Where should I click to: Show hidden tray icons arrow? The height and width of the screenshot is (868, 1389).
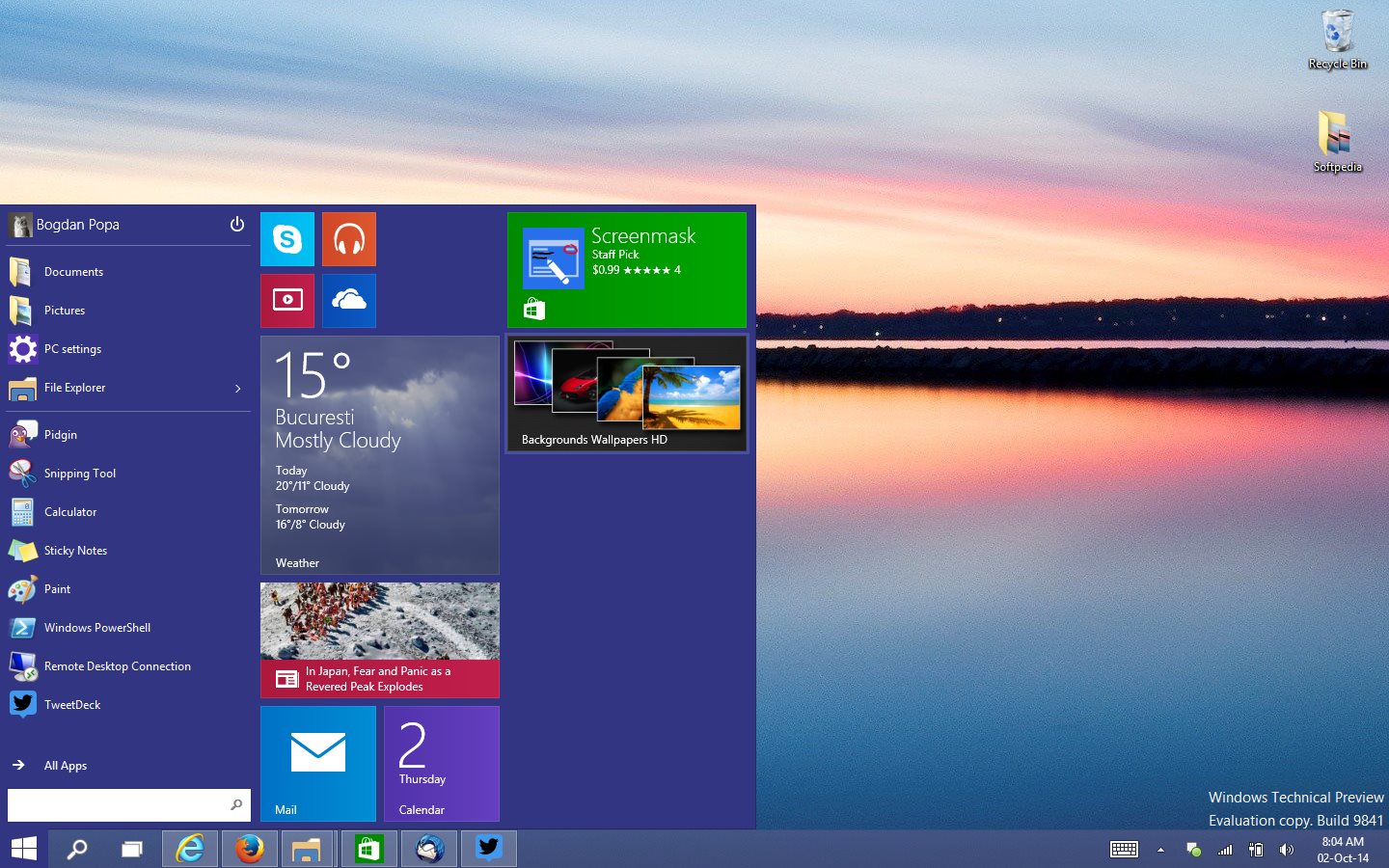tap(1160, 850)
